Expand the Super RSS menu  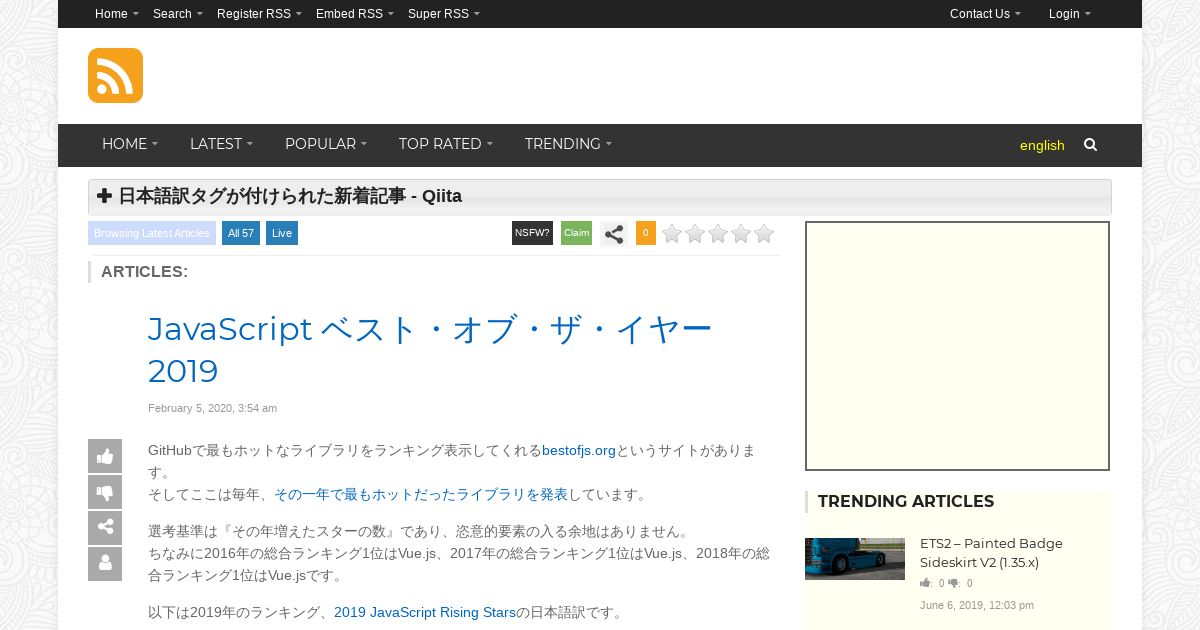point(444,14)
